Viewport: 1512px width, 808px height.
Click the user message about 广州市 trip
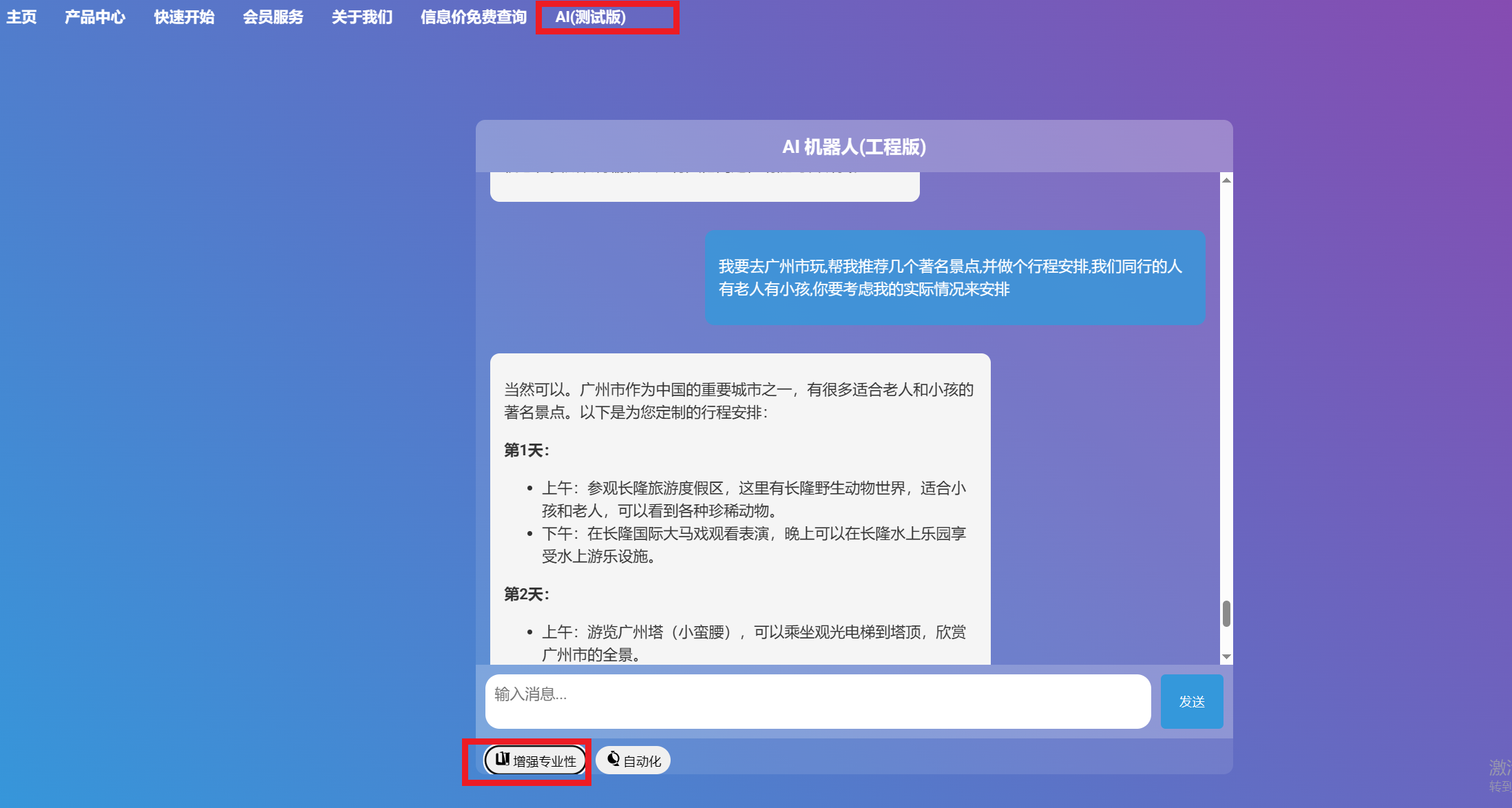pyautogui.click(x=955, y=278)
